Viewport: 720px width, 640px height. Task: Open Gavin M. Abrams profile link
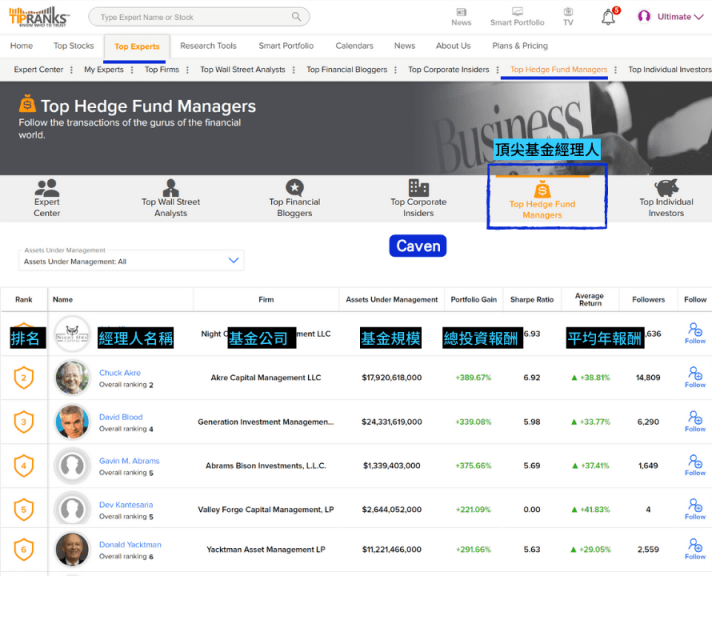[x=129, y=461]
